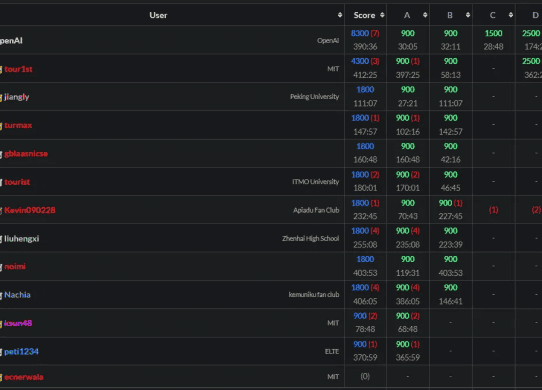Open Kevin090228 user profile

coord(30,210)
